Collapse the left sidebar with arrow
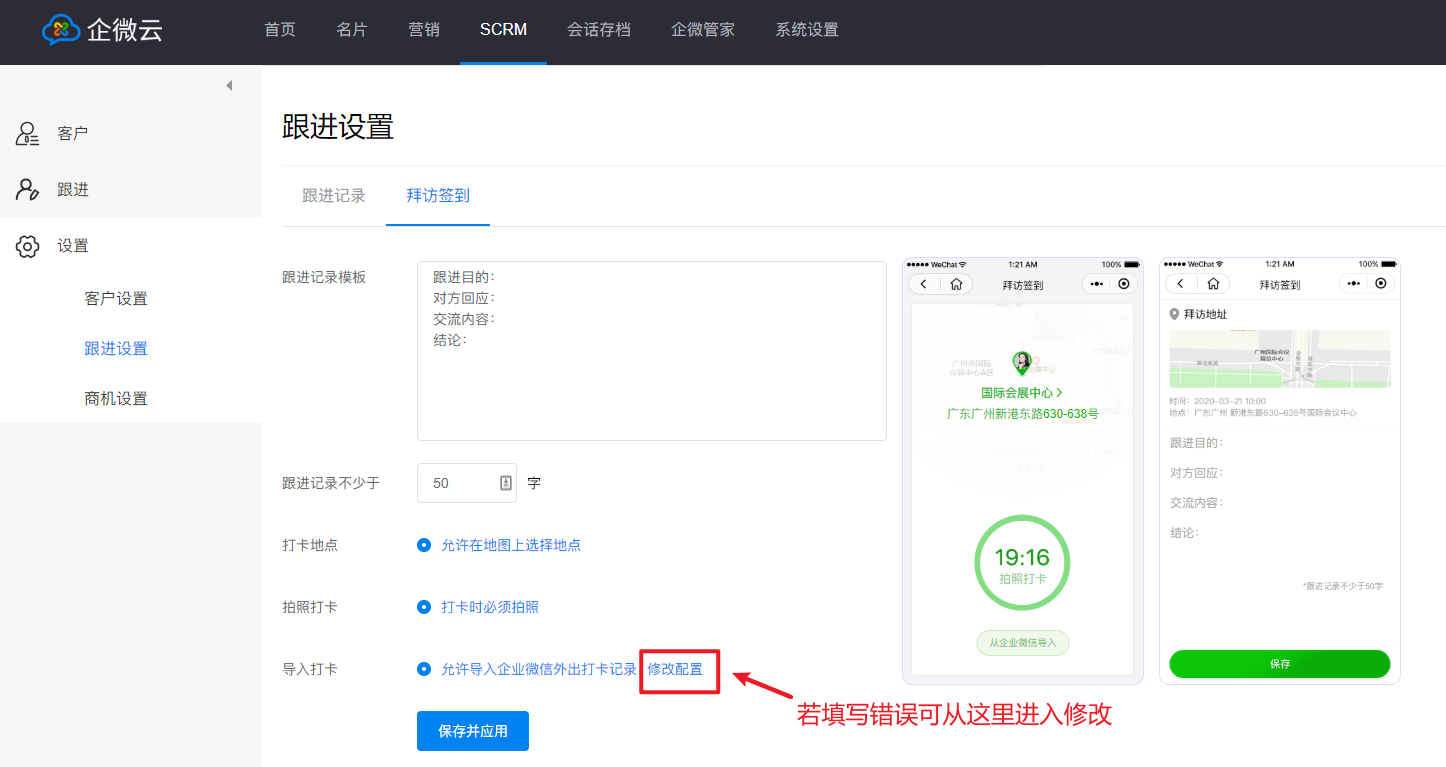The width and height of the screenshot is (1446, 767). pos(229,86)
